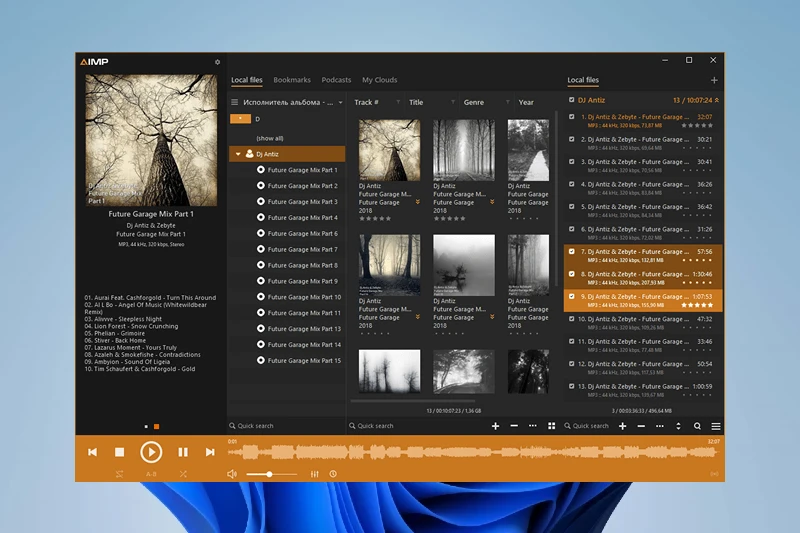Select letter D filter

tap(258, 119)
